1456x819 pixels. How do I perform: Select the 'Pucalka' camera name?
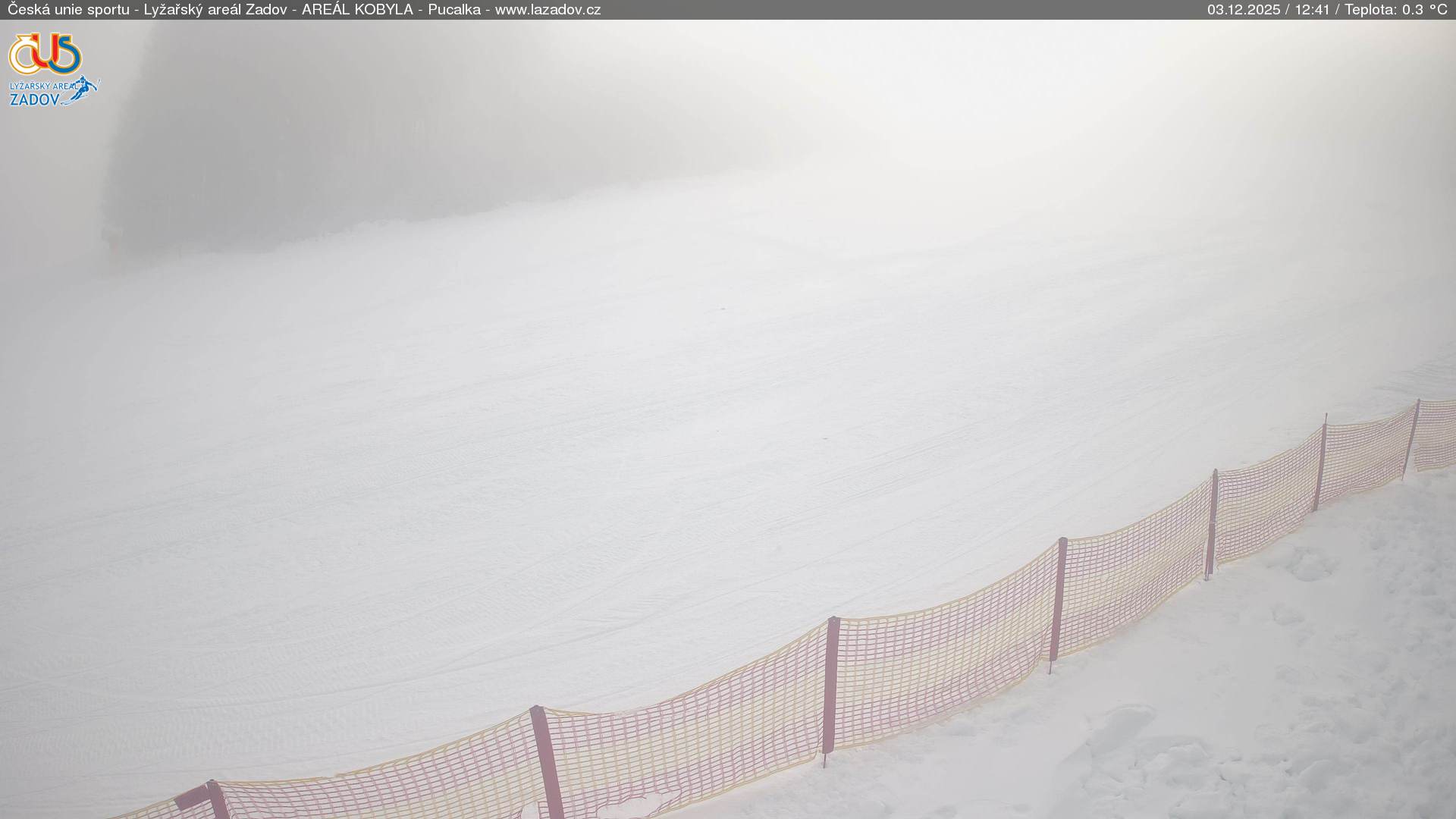pyautogui.click(x=453, y=10)
